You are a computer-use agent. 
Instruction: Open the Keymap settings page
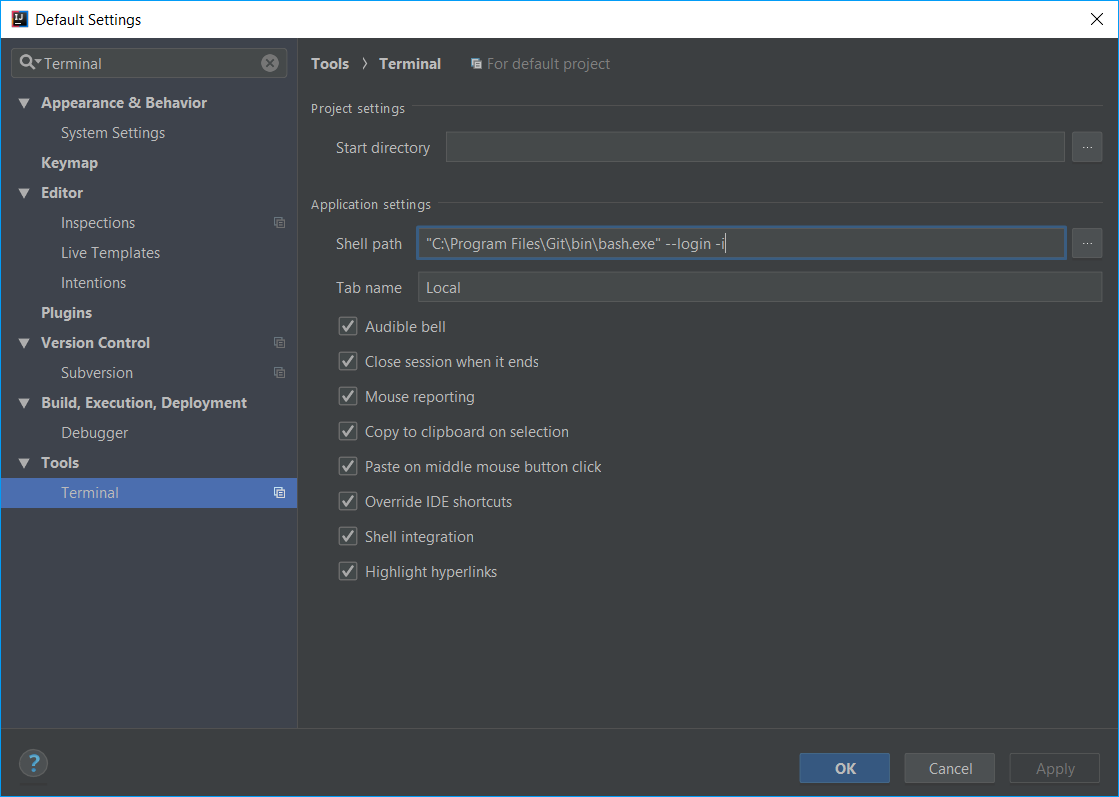point(69,163)
